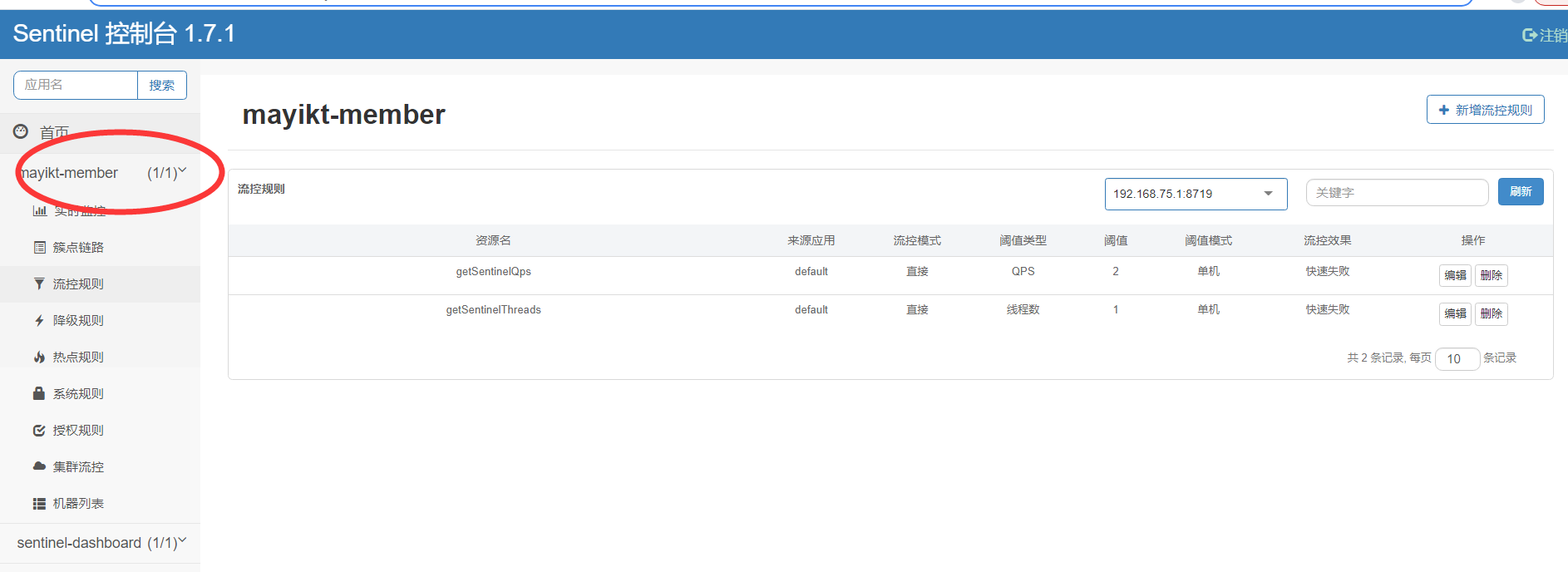Image resolution: width=1568 pixels, height=572 pixels.
Task: Click the bar-chart icon below mayikt-member
Action: coord(39,210)
